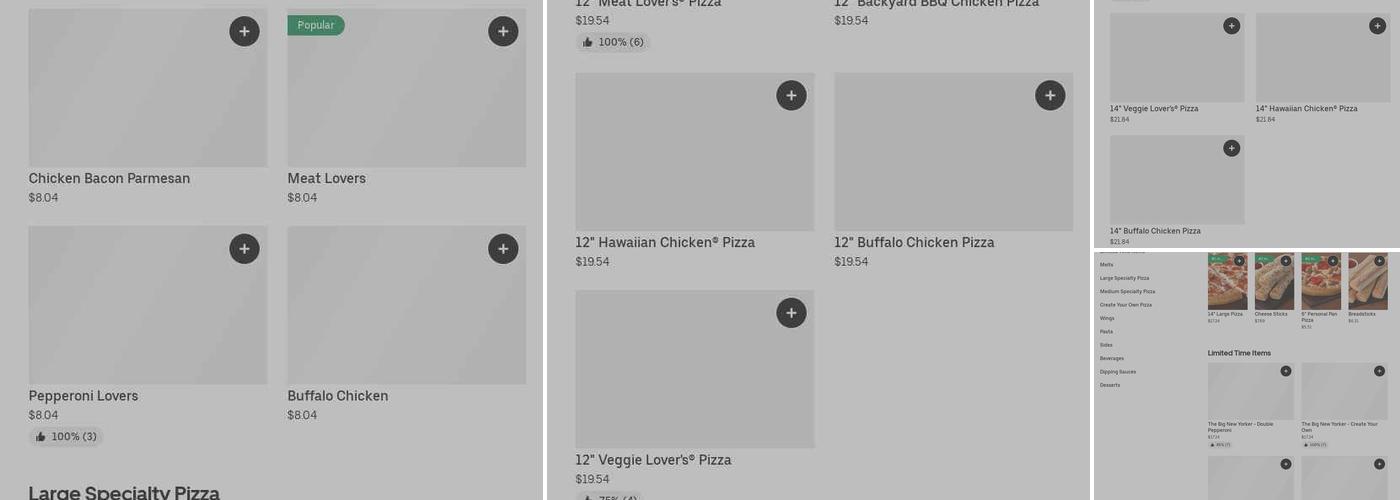The width and height of the screenshot is (1400, 500).
Task: Jump to Desserts menu section
Action: 1110,385
